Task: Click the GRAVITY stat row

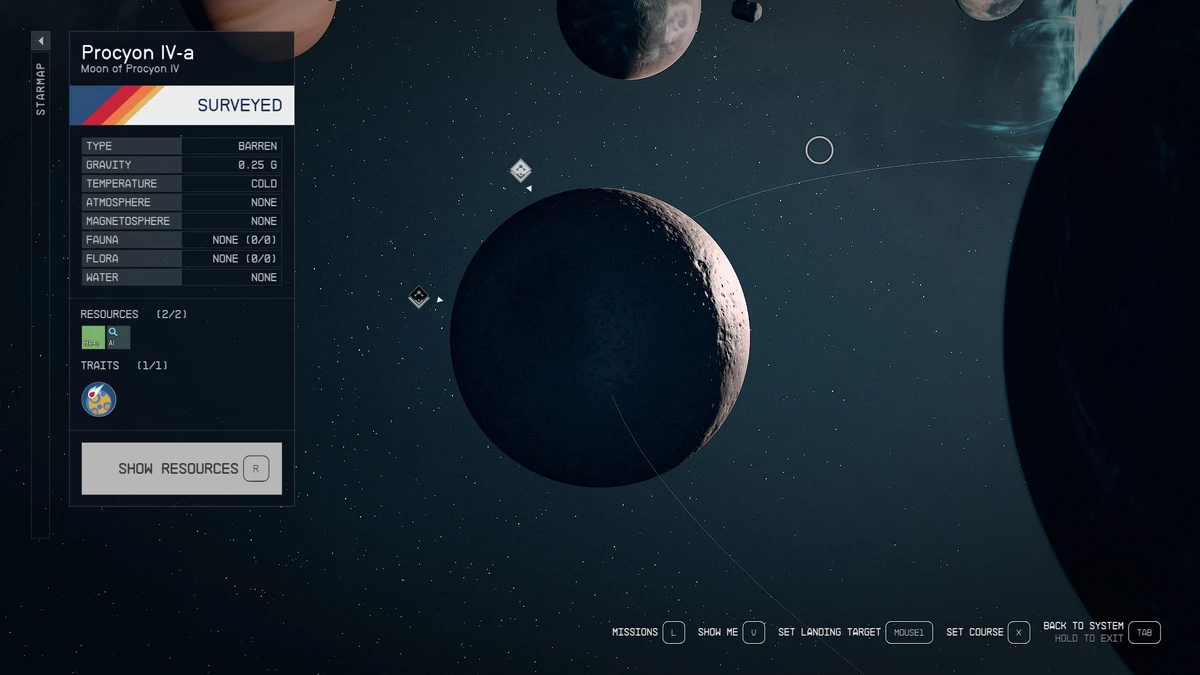Action: [180, 164]
